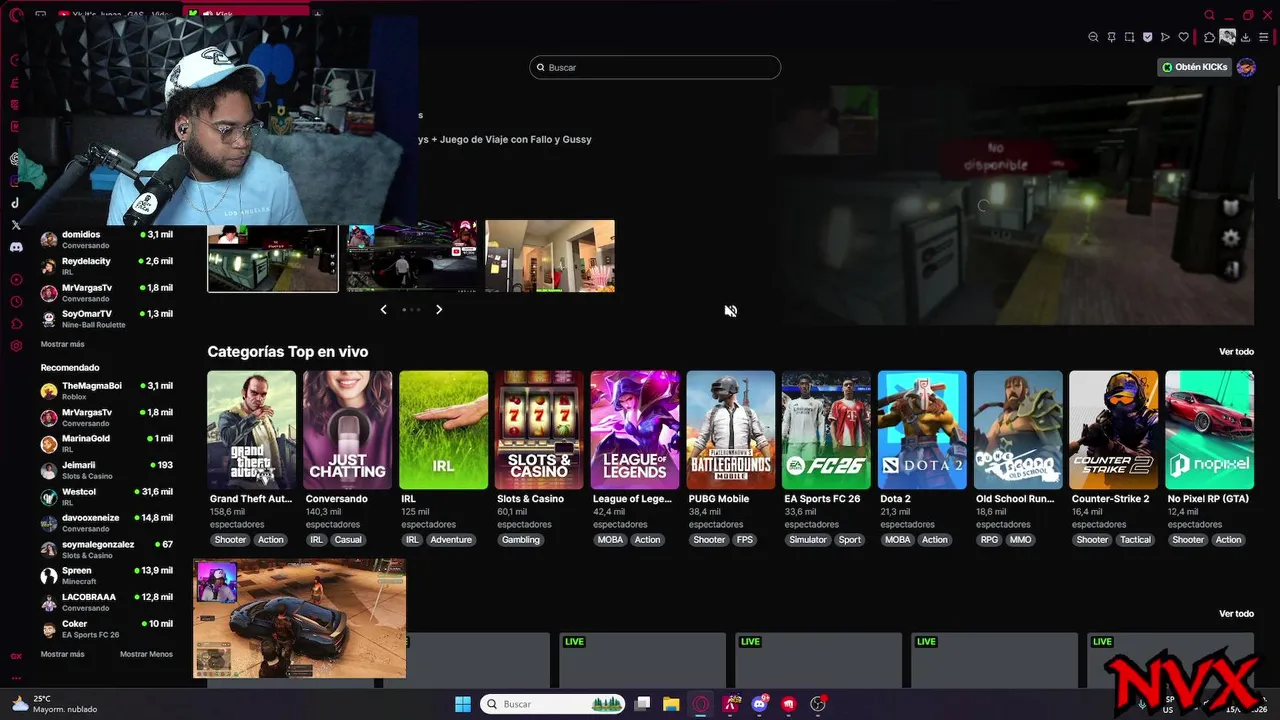Open File Explorer from the taskbar
Image resolution: width=1280 pixels, height=720 pixels.
671,704
